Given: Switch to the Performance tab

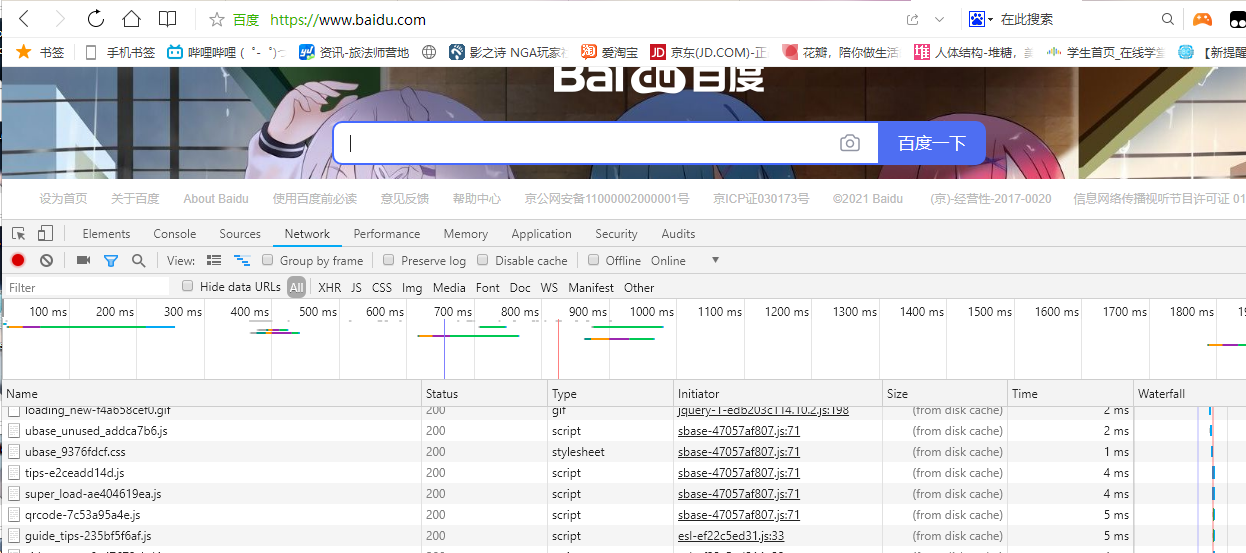Looking at the screenshot, I should pyautogui.click(x=387, y=234).
